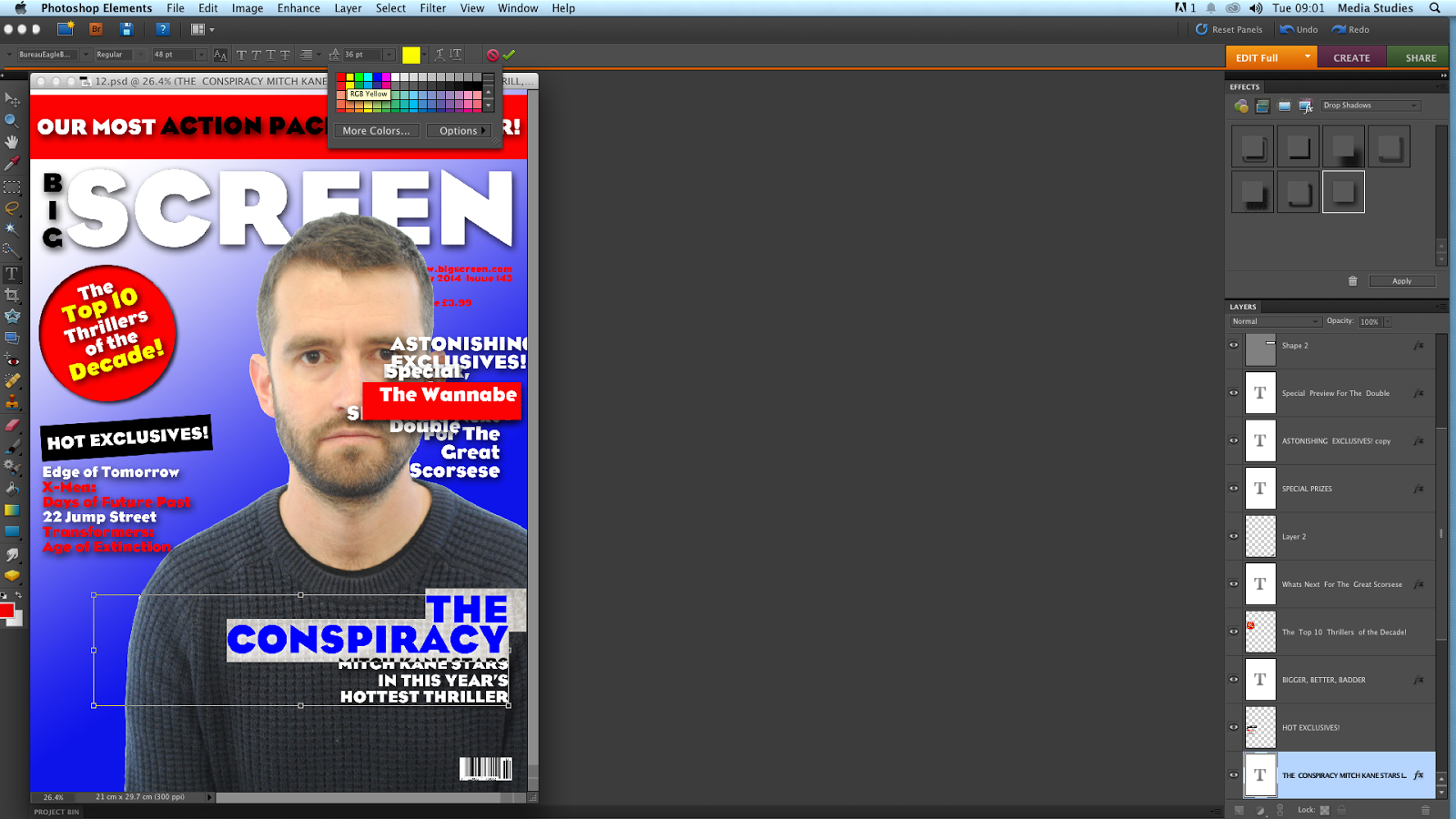
Task: Open the EDIT Full mode dropdown arrow
Action: 1308,56
